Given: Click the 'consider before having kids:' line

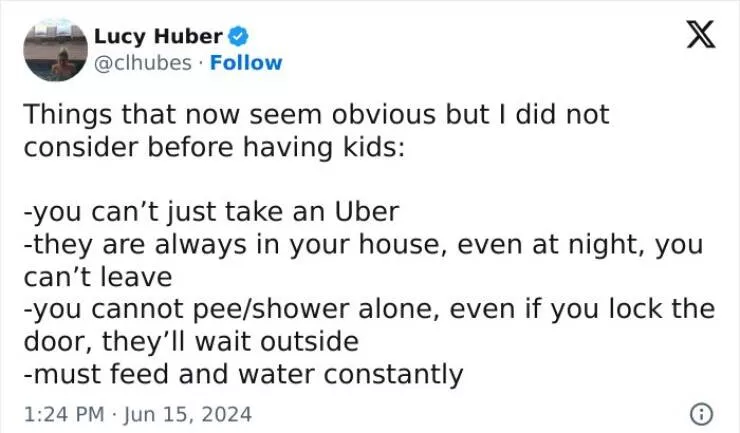Looking at the screenshot, I should [x=214, y=147].
